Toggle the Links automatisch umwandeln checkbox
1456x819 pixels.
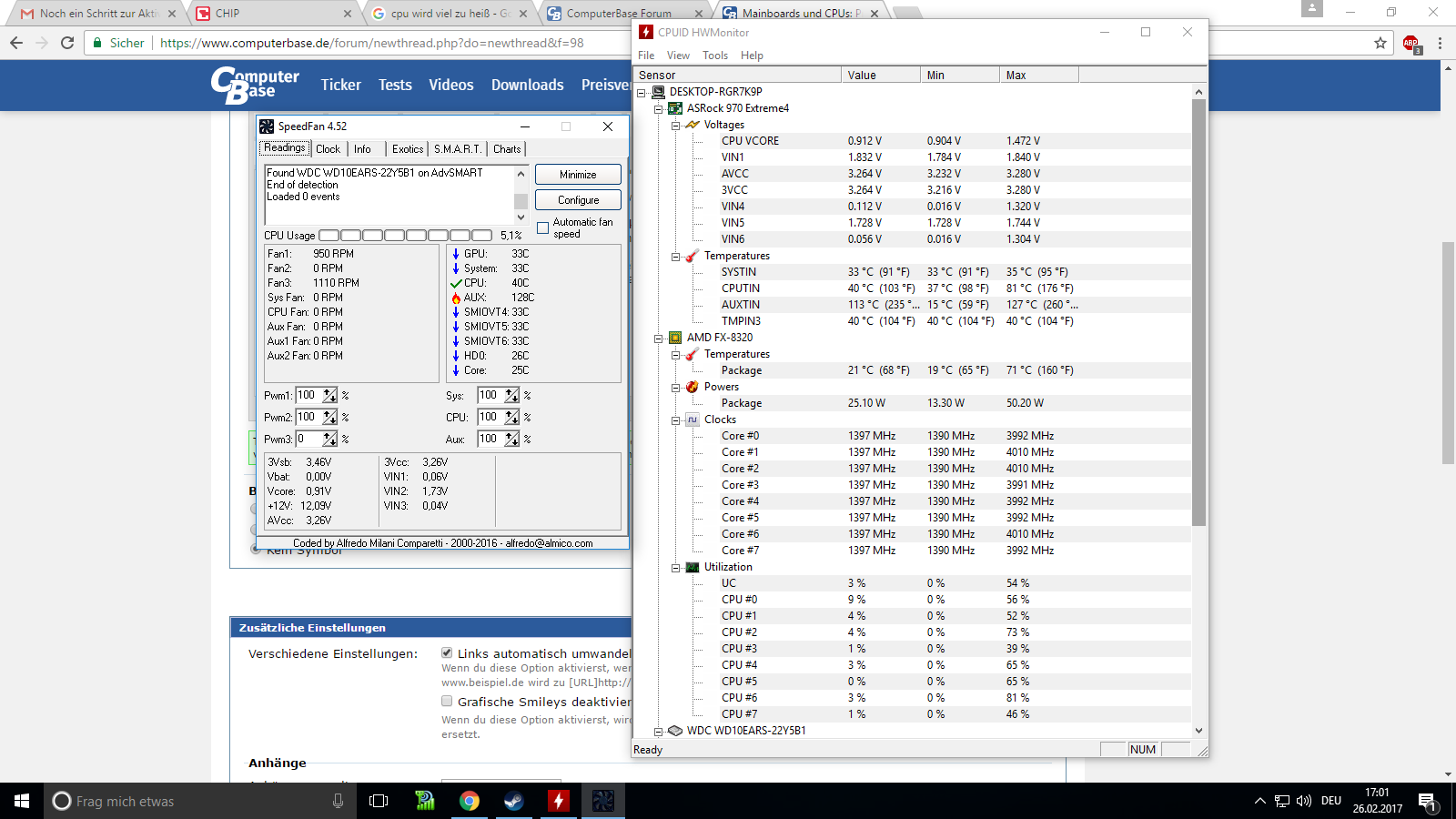[x=447, y=652]
